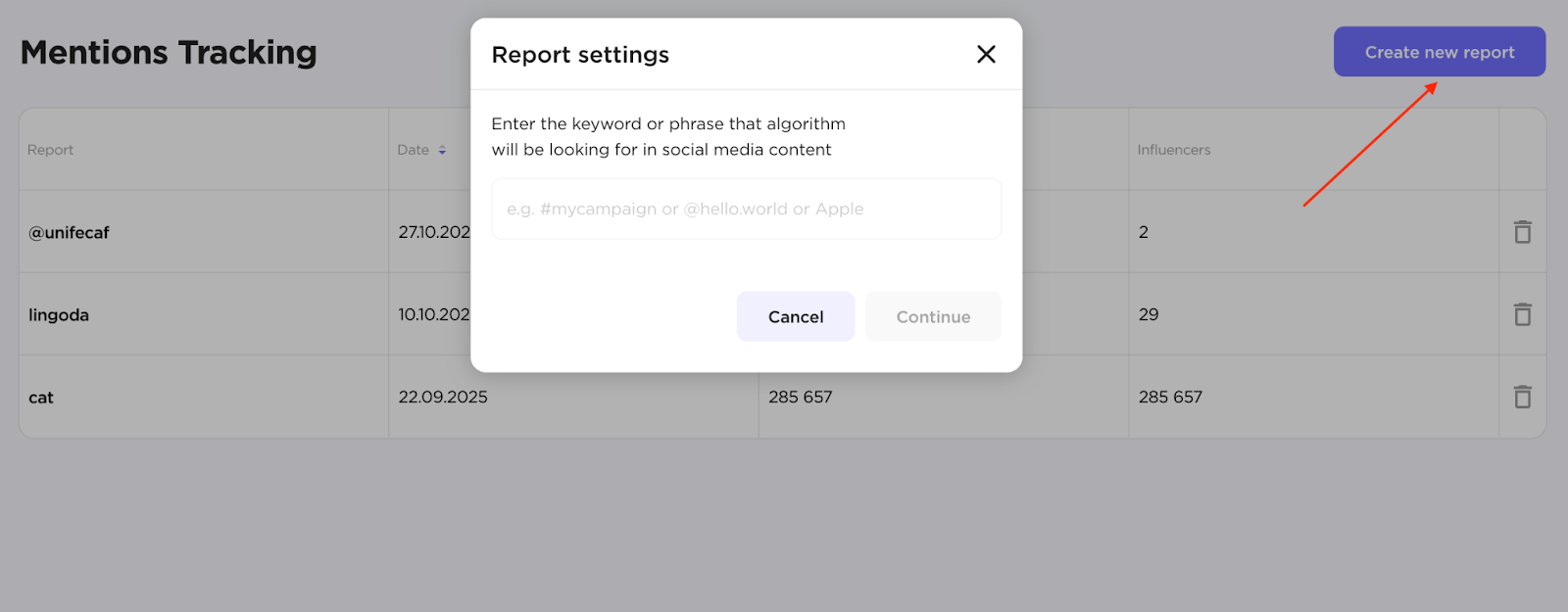The image size is (1568, 612).
Task: Open the cat report row
Action: coord(41,398)
